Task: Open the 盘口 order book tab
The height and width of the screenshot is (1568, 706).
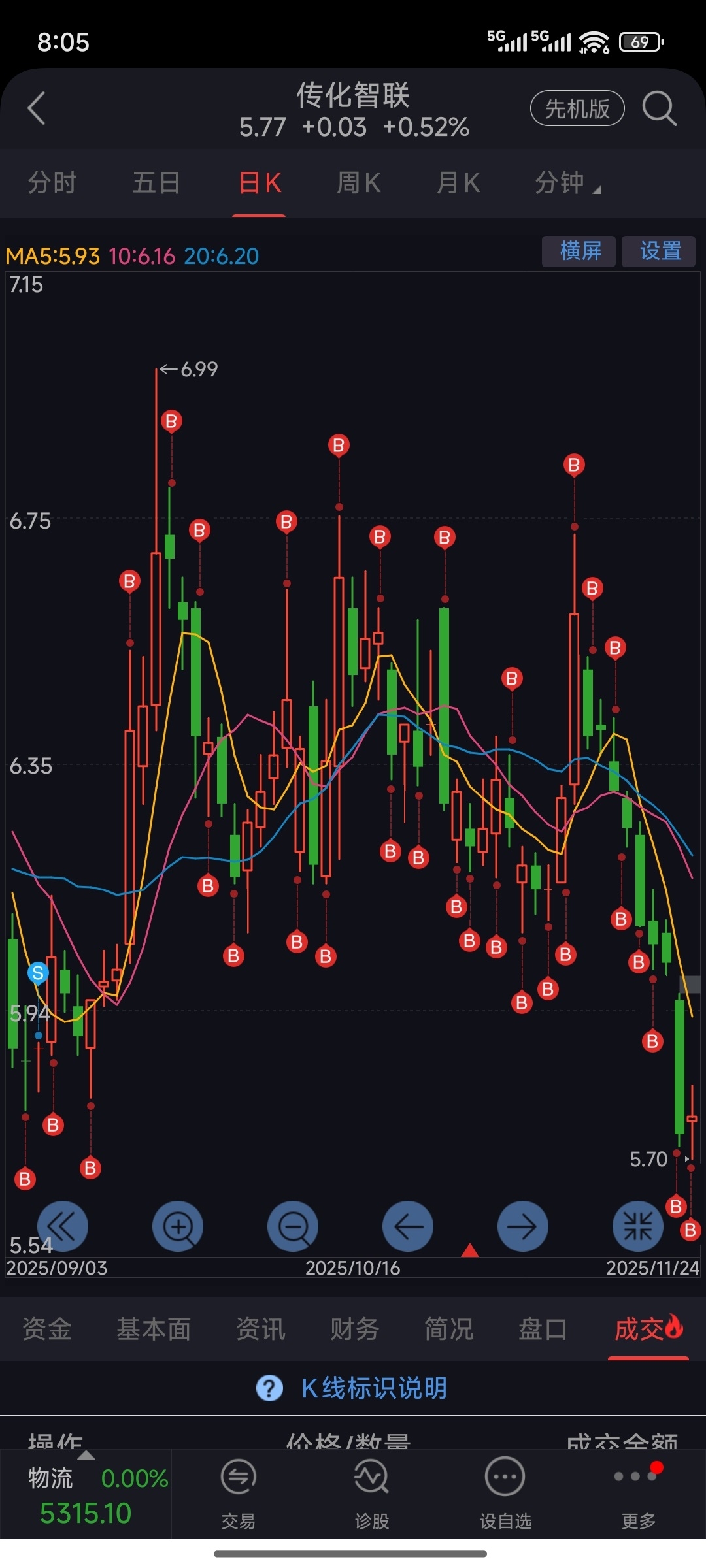Action: tap(543, 1330)
